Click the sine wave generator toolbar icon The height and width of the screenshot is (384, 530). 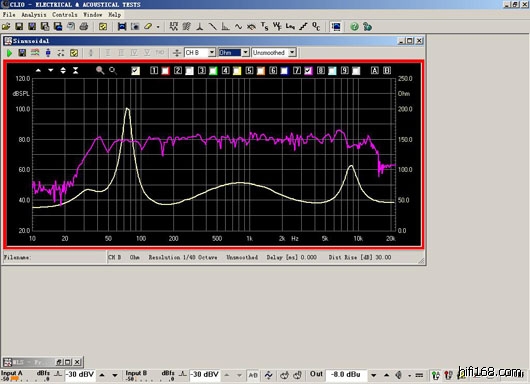coord(238,26)
